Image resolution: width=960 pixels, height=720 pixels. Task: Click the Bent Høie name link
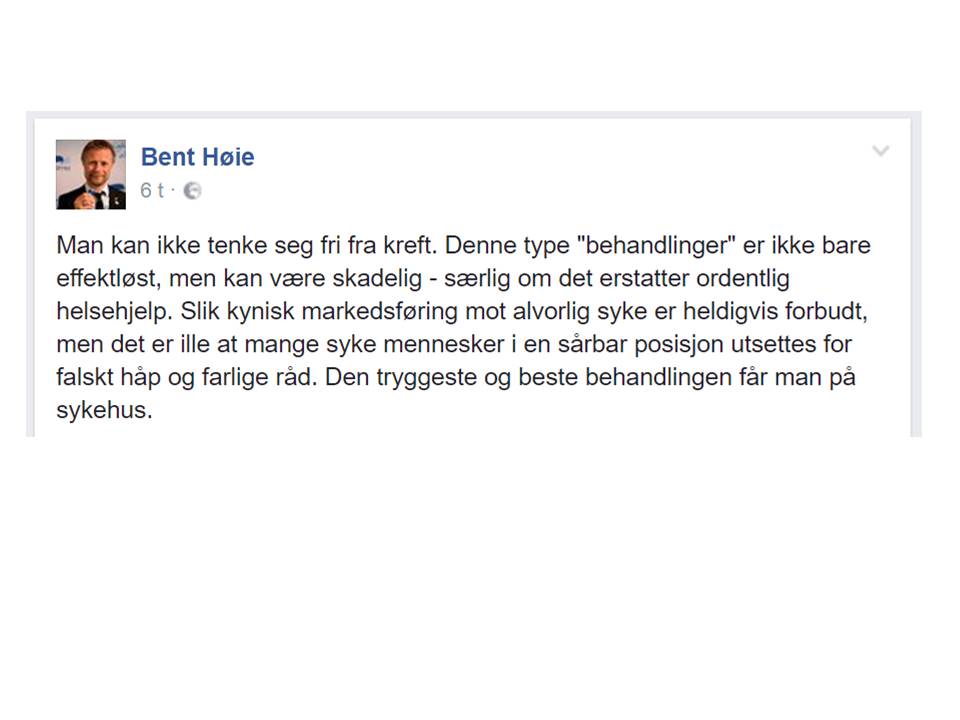pos(197,157)
